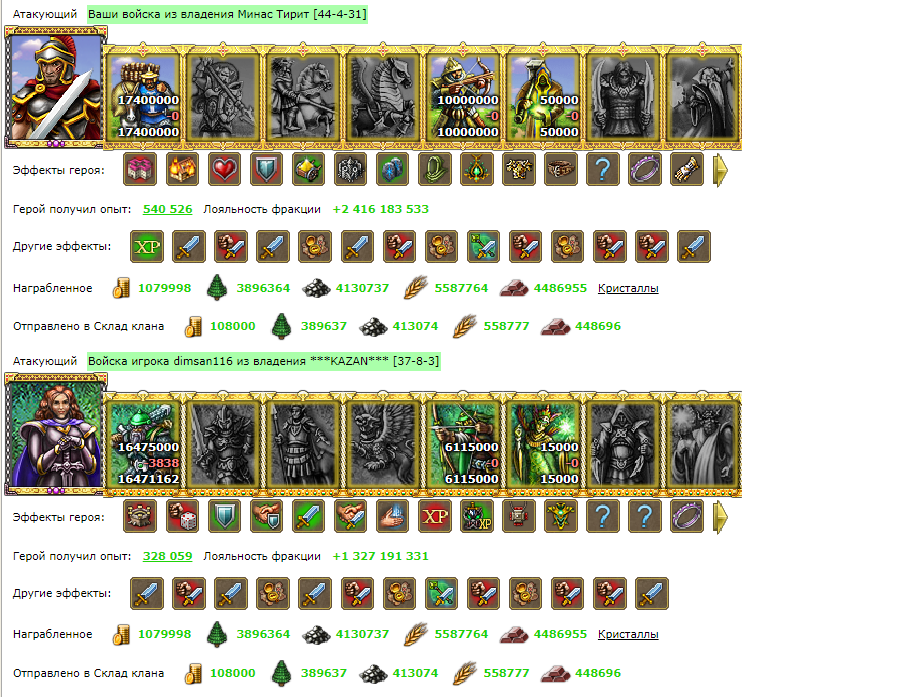Image resolution: width=897 pixels, height=697 pixels.
Task: Click the green XP icon in other effects
Action: point(147,247)
